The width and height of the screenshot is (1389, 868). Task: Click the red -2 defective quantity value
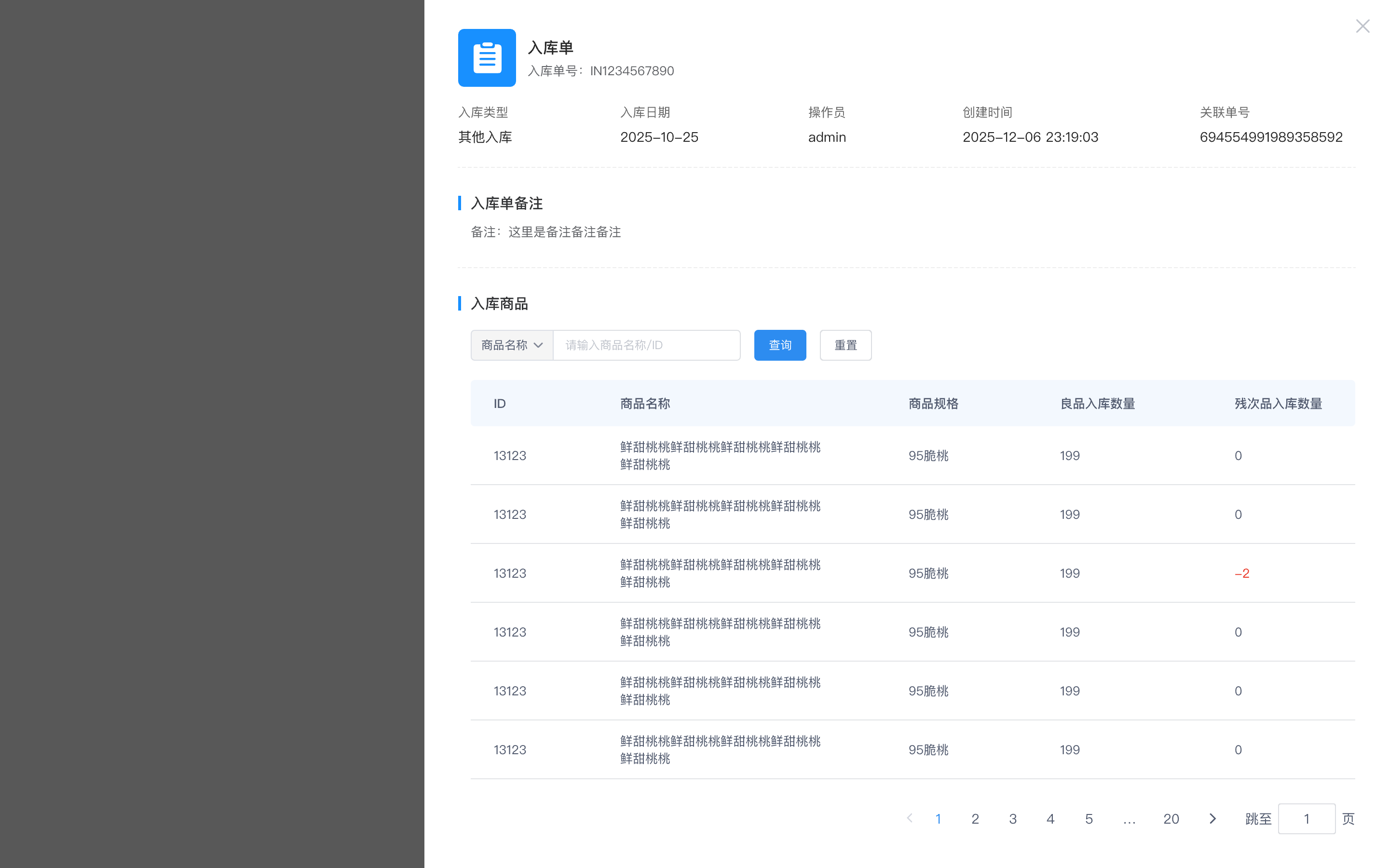coord(1241,573)
